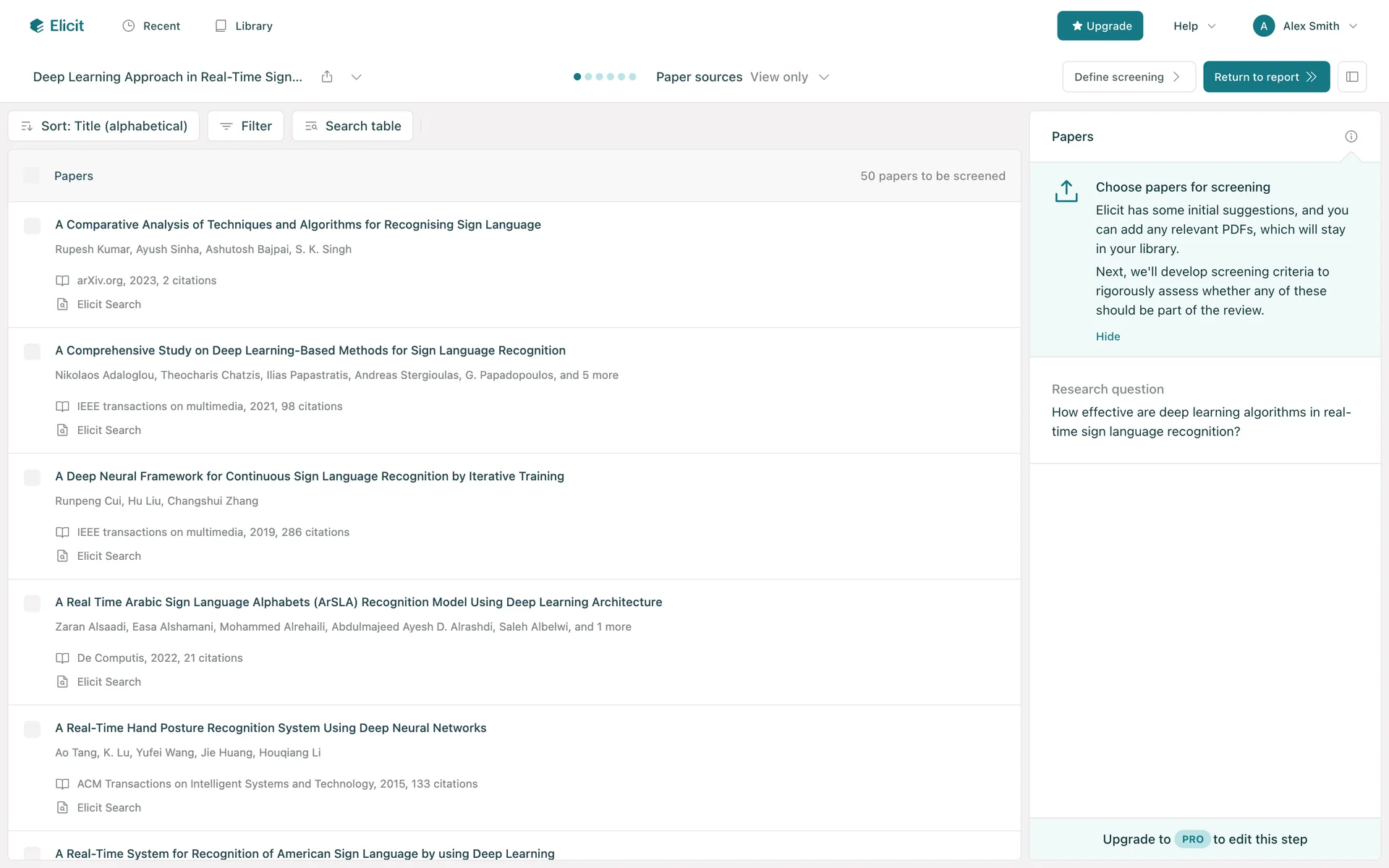Expand the report title chevron dropdown
Screen dimensions: 1389x868
(356, 77)
